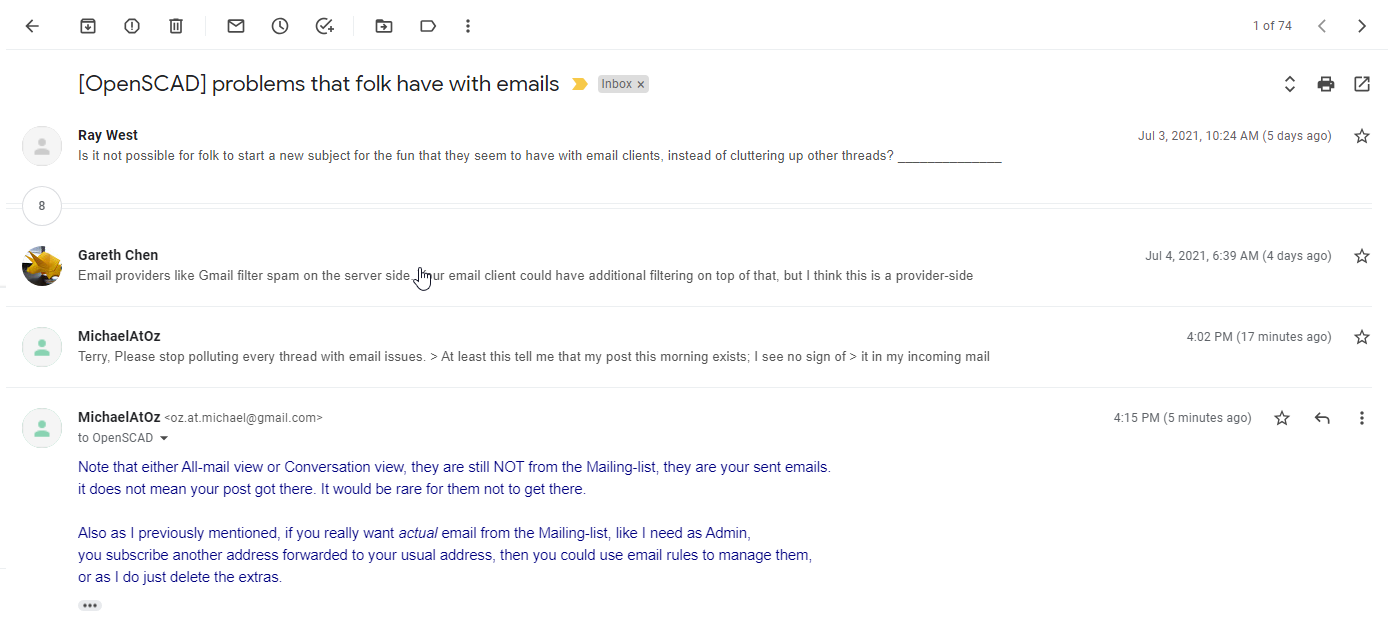Star Ray West's message

pos(1362,136)
